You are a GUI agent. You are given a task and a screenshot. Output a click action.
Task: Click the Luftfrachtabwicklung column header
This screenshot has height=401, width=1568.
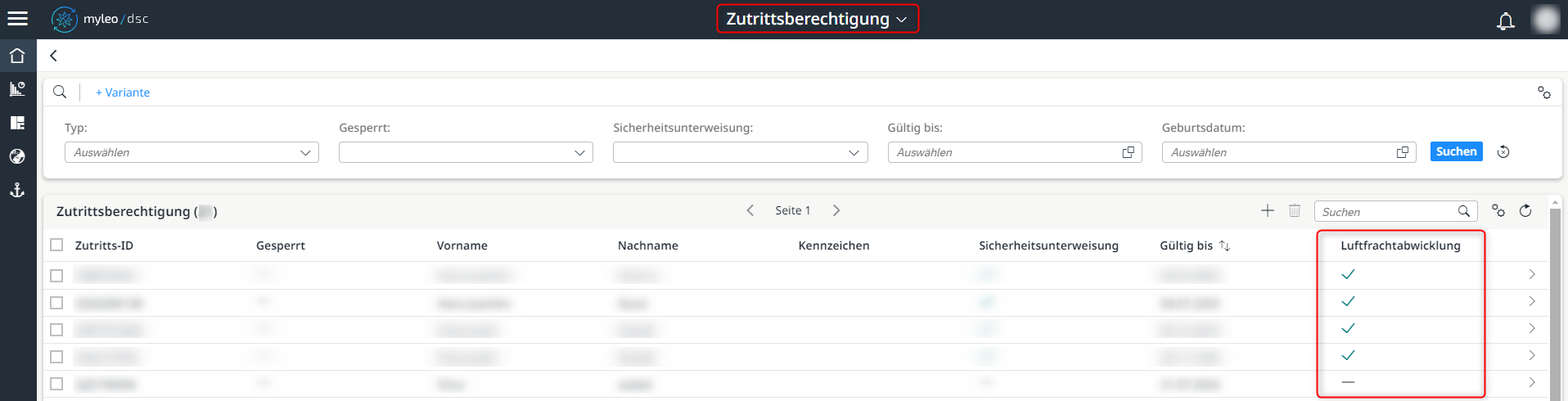(1400, 246)
